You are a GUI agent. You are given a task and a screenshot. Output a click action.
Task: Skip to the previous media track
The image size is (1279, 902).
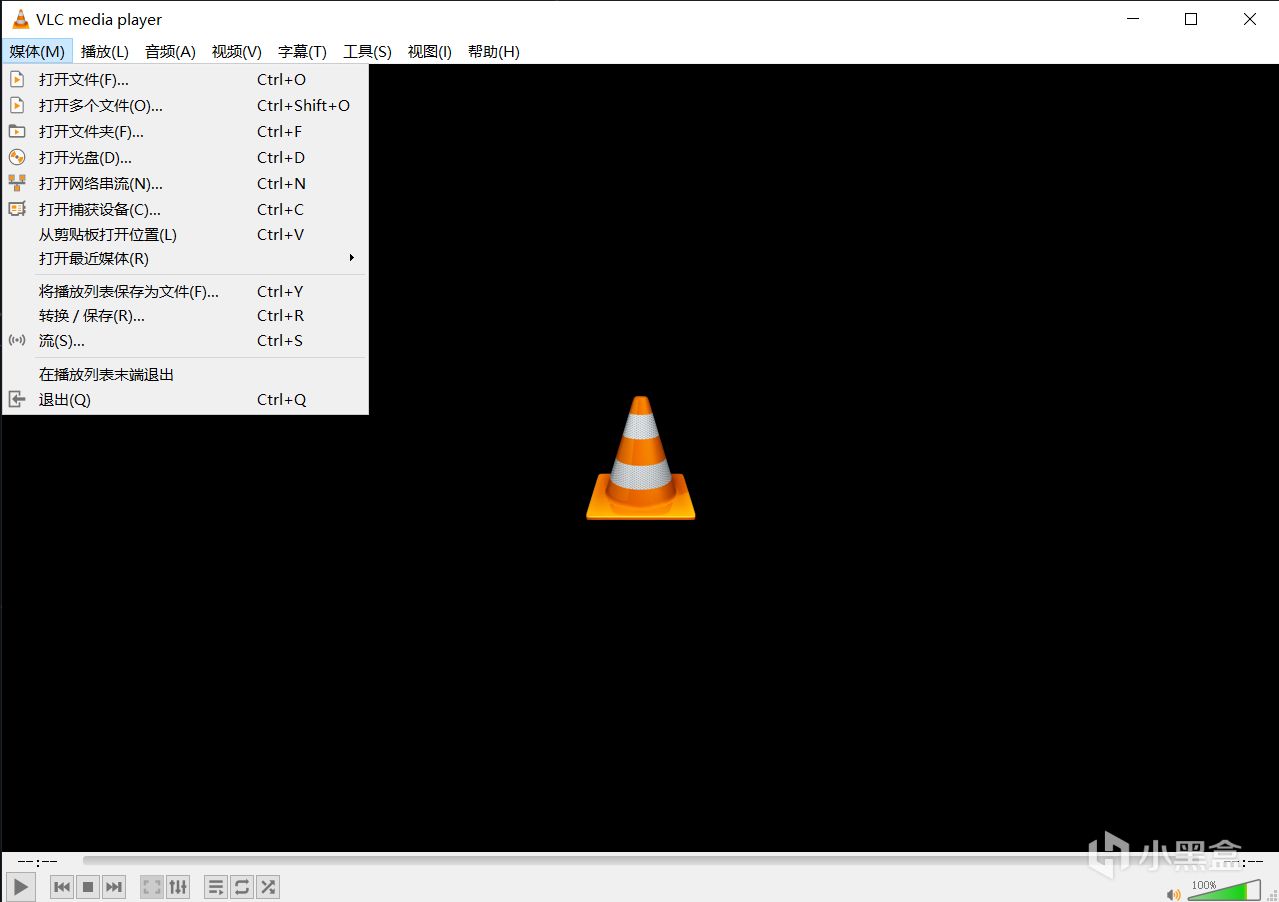[62, 886]
